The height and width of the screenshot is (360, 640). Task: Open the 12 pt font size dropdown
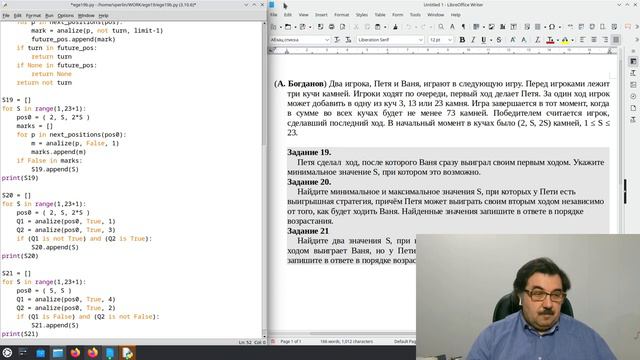pyautogui.click(x=450, y=40)
